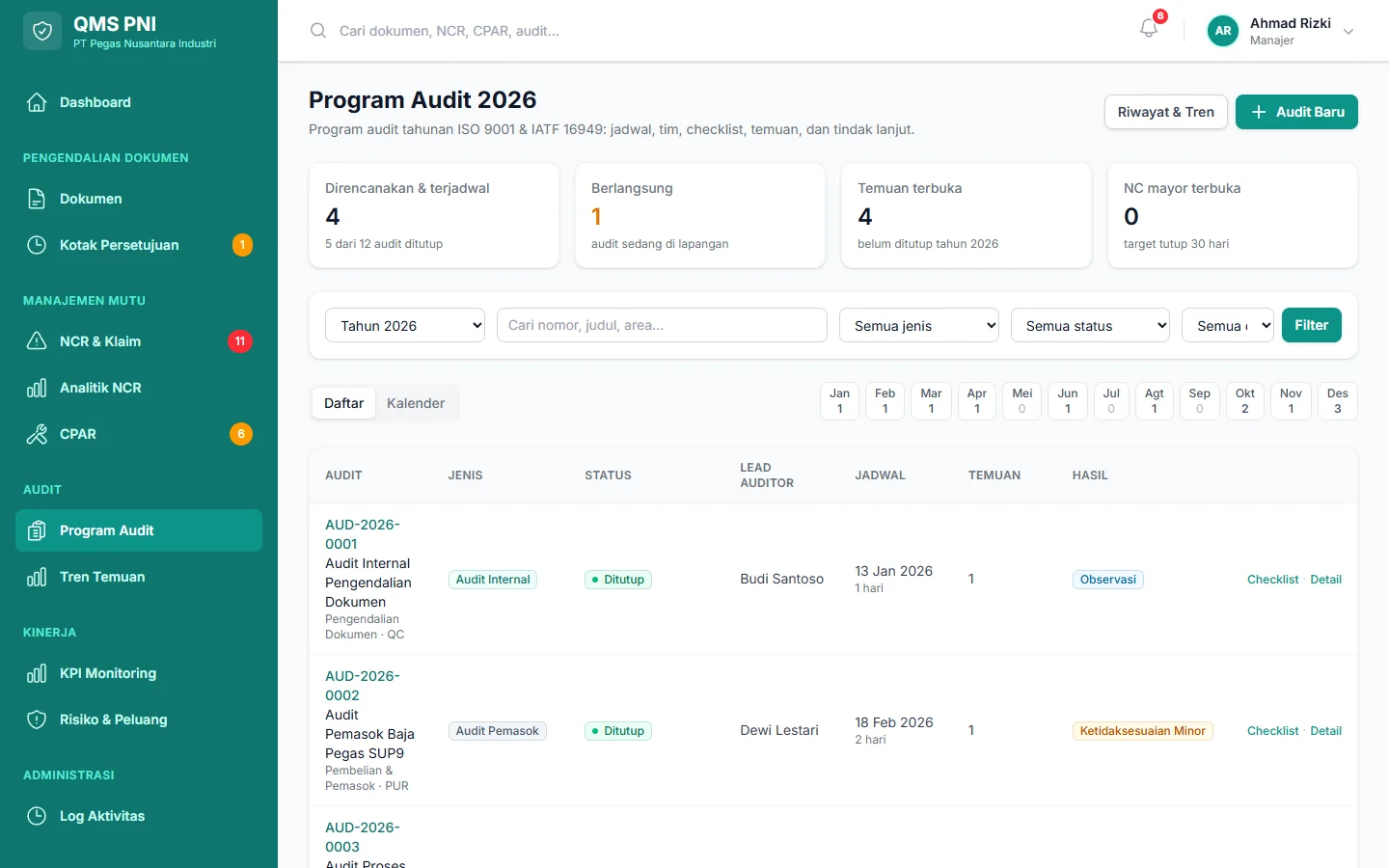
Task: Filter by the Sep month chip
Action: (x=1199, y=401)
